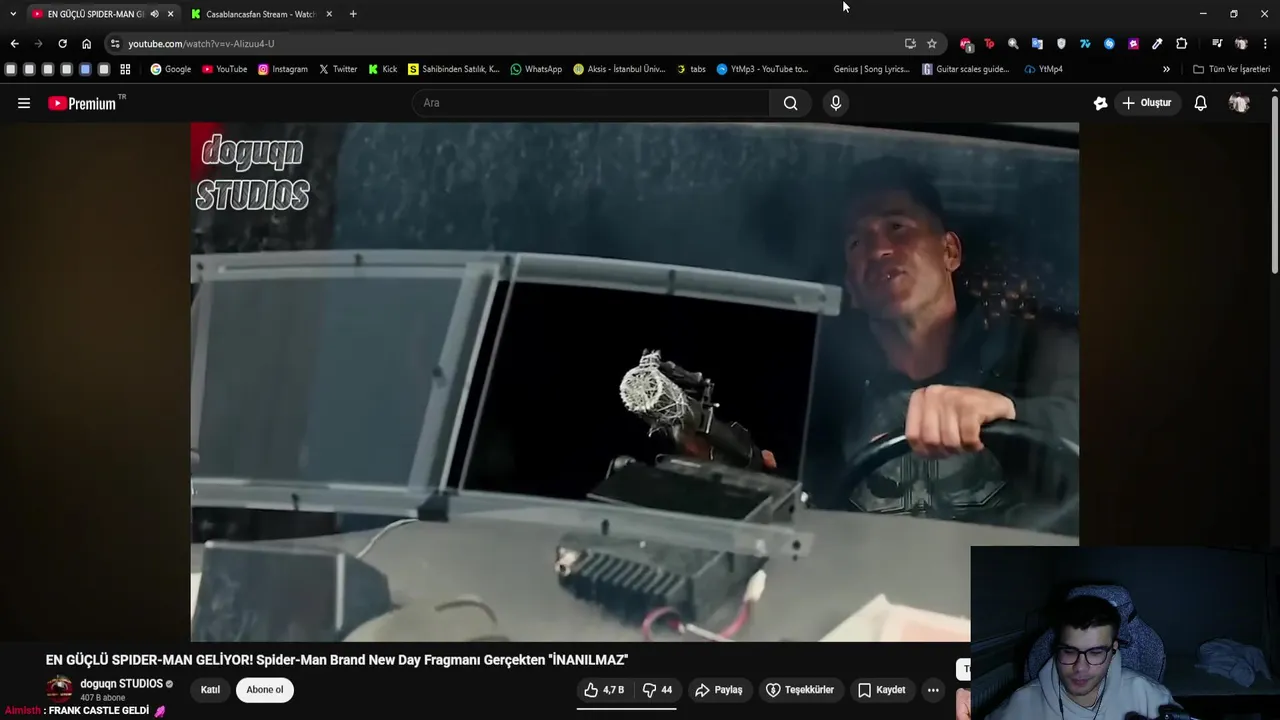Open the YouTube guide hamburger menu
Viewport: 1280px width, 720px height.
coord(24,103)
